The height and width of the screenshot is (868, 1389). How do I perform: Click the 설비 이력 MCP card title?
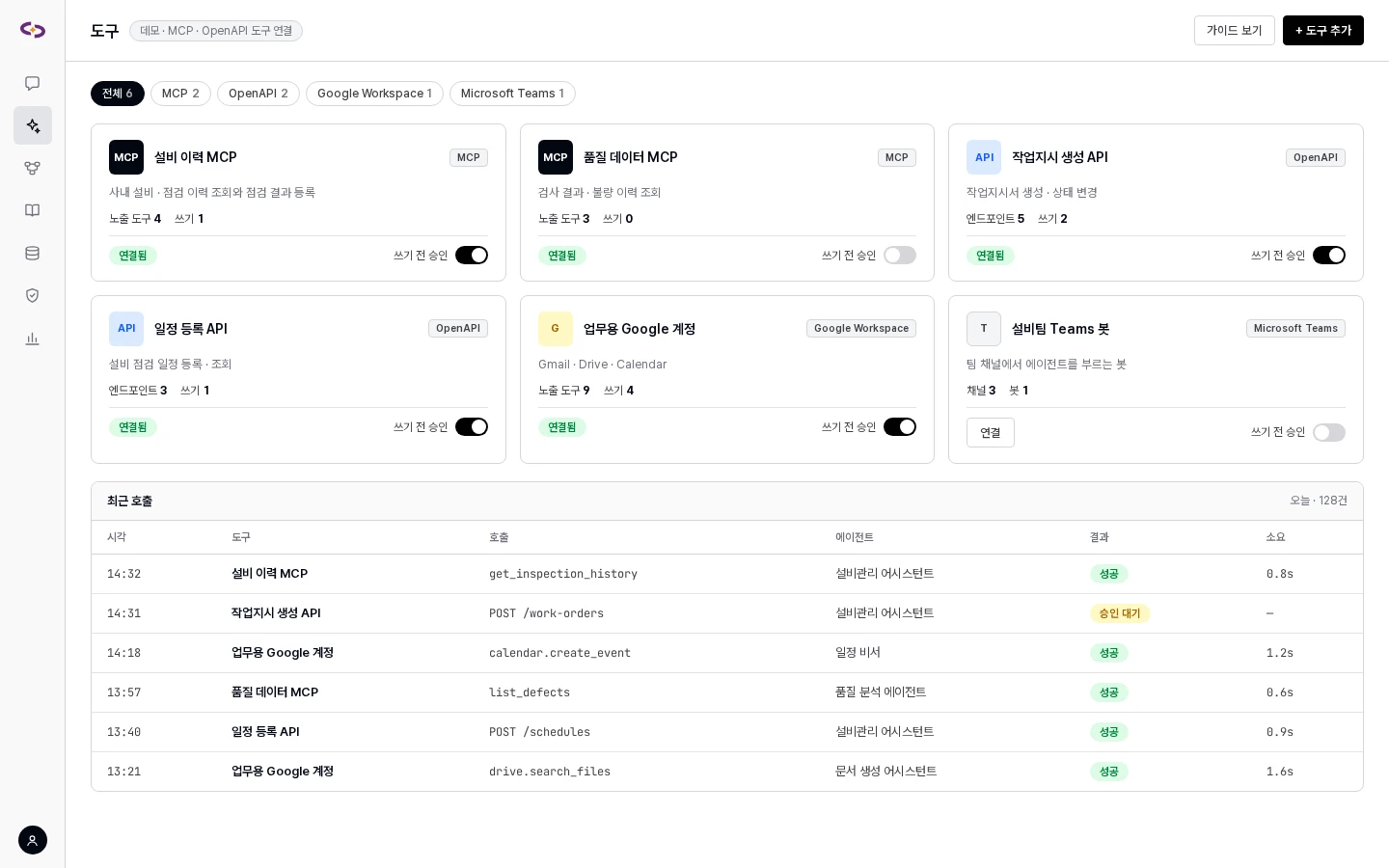click(x=196, y=157)
